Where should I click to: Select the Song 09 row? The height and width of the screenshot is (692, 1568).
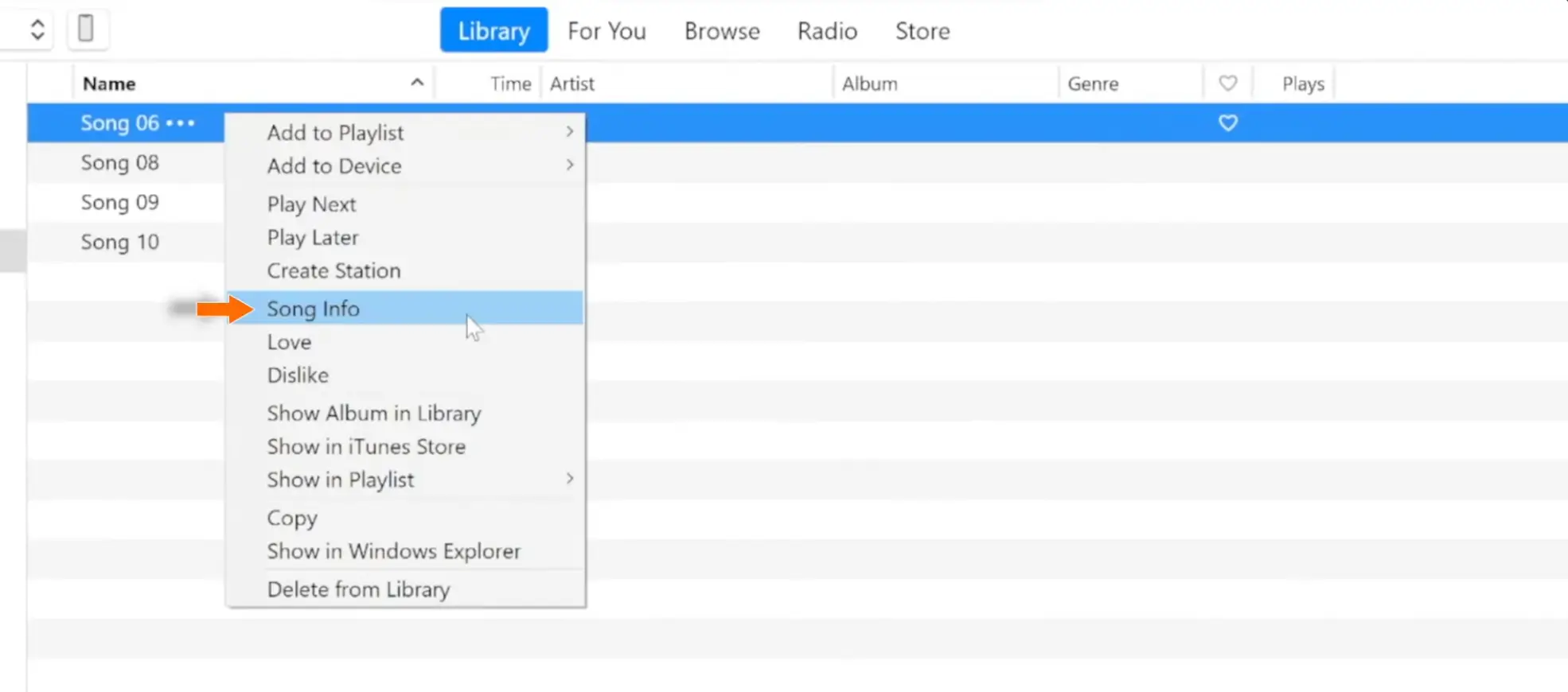click(x=119, y=203)
